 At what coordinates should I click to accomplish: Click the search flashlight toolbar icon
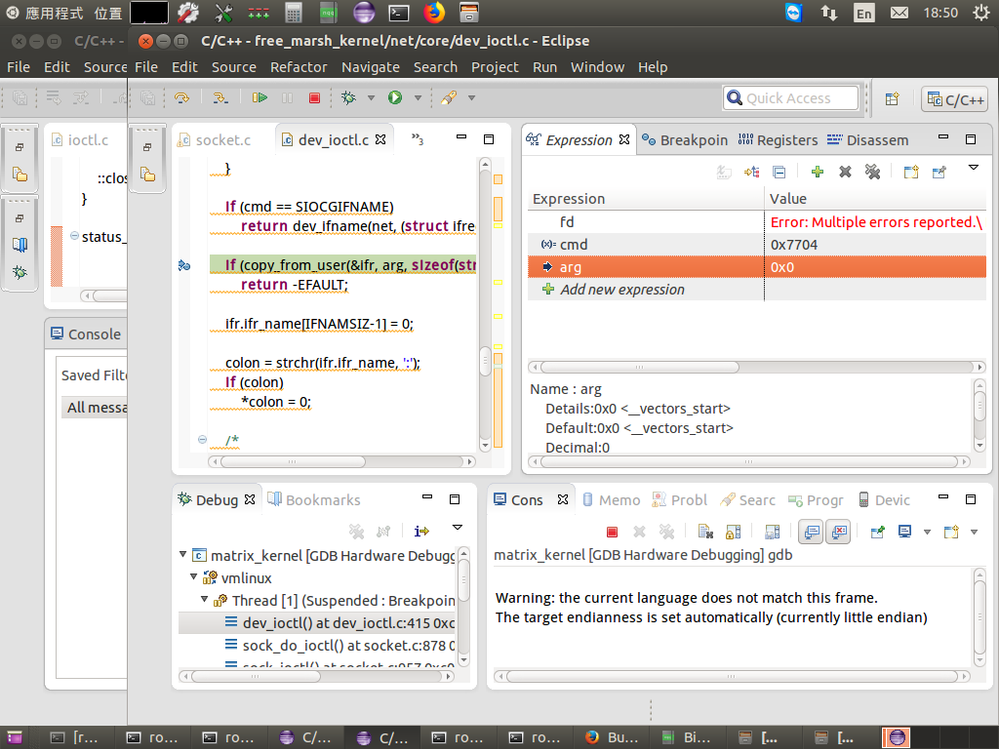(449, 97)
